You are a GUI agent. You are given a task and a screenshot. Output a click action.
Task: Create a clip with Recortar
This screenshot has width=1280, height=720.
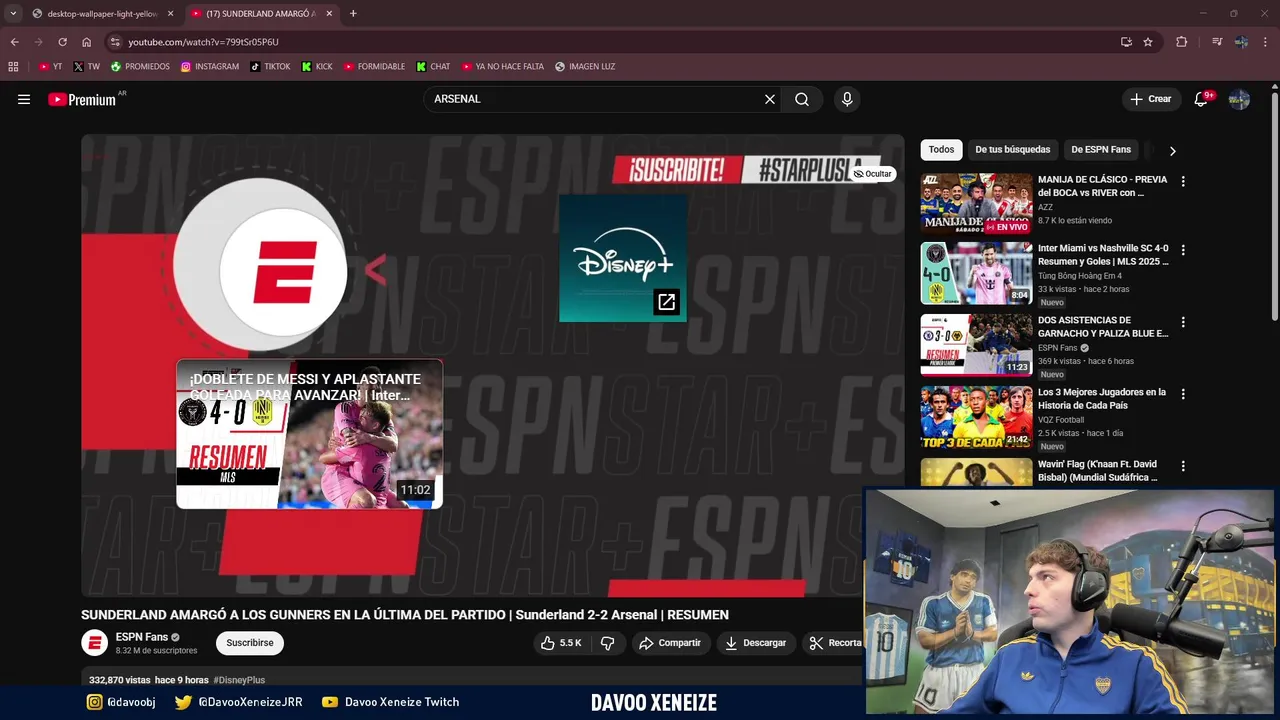(x=835, y=643)
